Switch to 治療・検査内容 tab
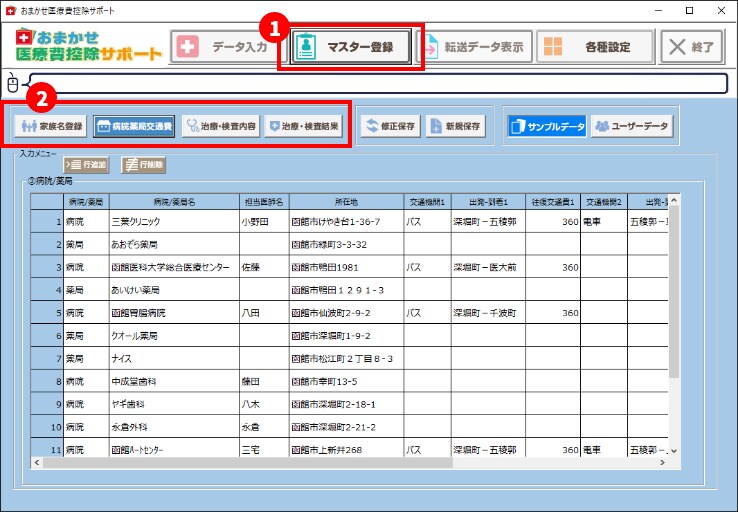 [221, 126]
